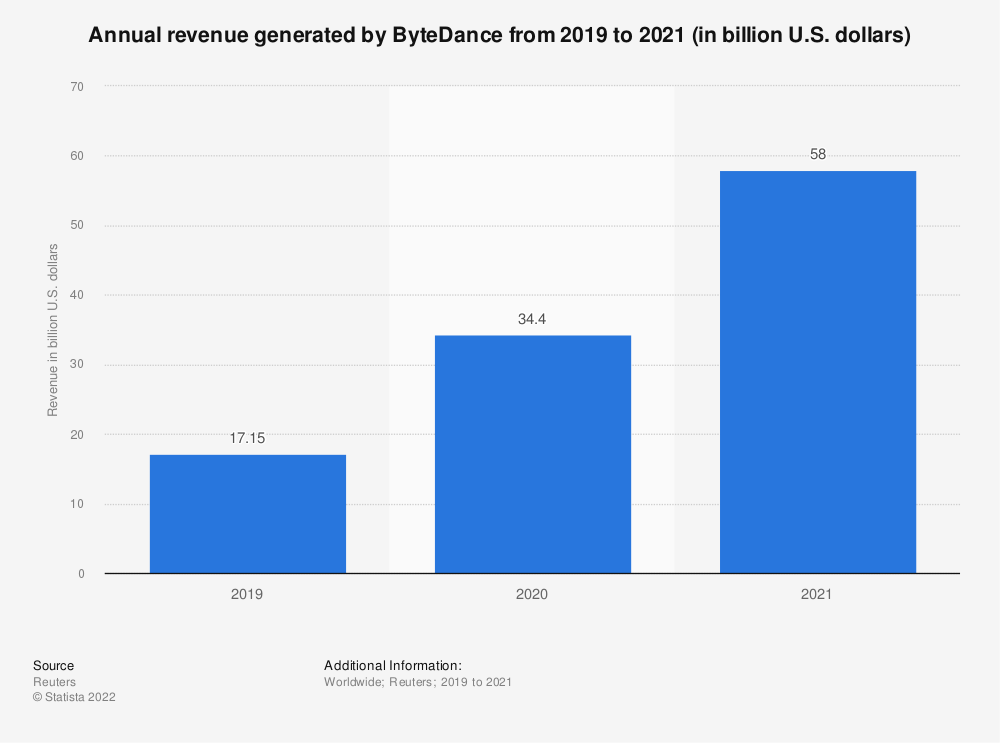Click the 2019 revenue bar
The width and height of the screenshot is (1000, 743).
pos(247,514)
